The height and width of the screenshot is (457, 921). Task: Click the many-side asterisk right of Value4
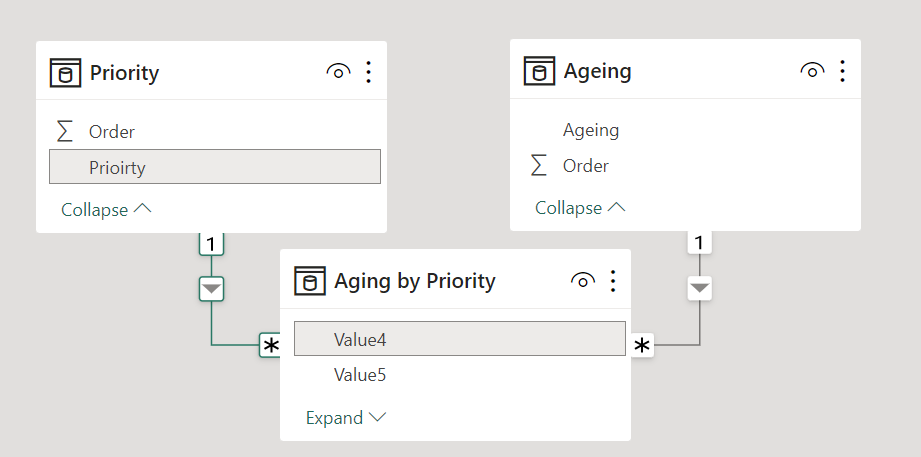tap(642, 345)
